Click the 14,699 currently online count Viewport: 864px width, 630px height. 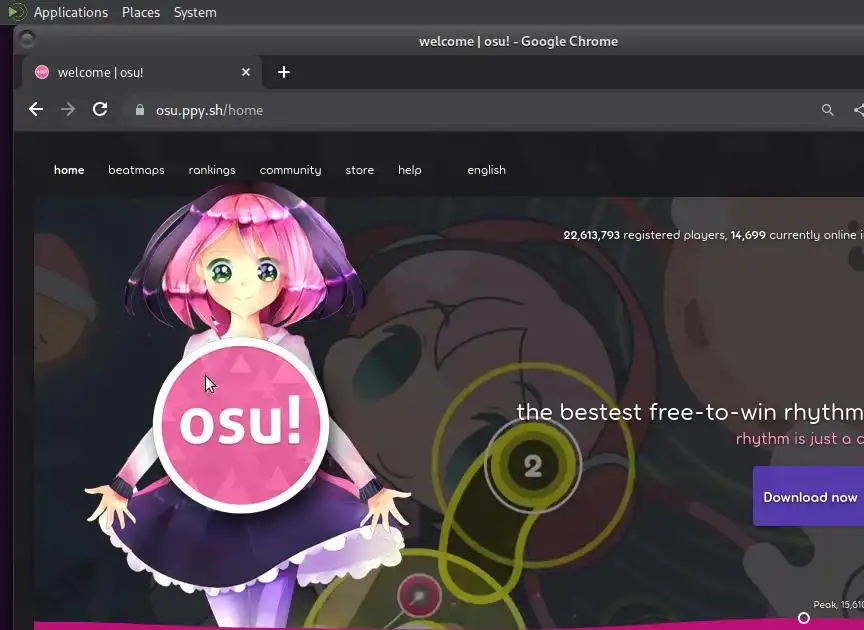tap(748, 235)
